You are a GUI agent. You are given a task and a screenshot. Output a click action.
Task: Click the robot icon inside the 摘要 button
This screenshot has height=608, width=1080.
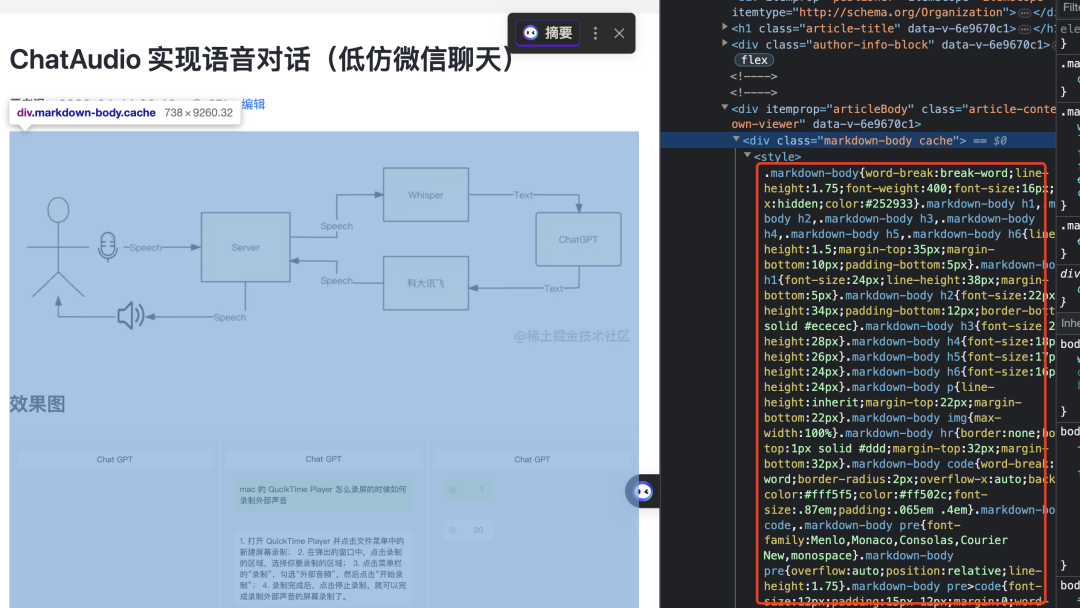point(531,32)
